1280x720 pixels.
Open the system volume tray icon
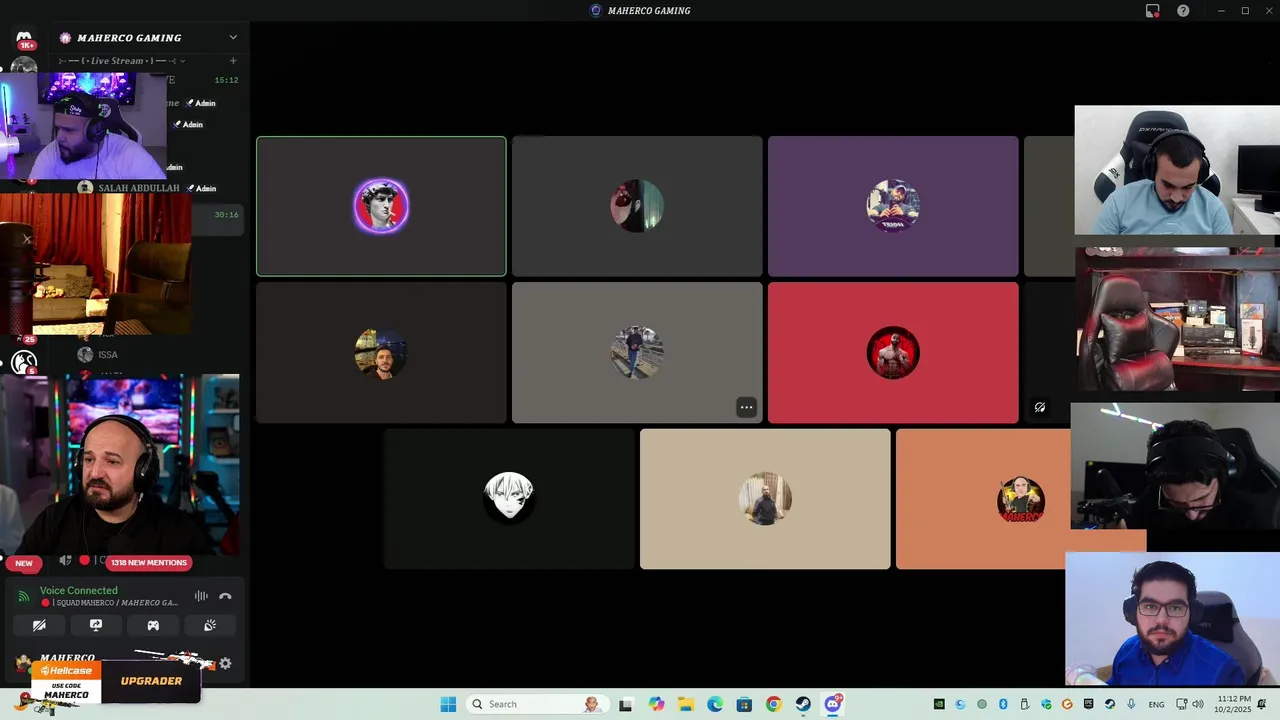[x=1198, y=704]
